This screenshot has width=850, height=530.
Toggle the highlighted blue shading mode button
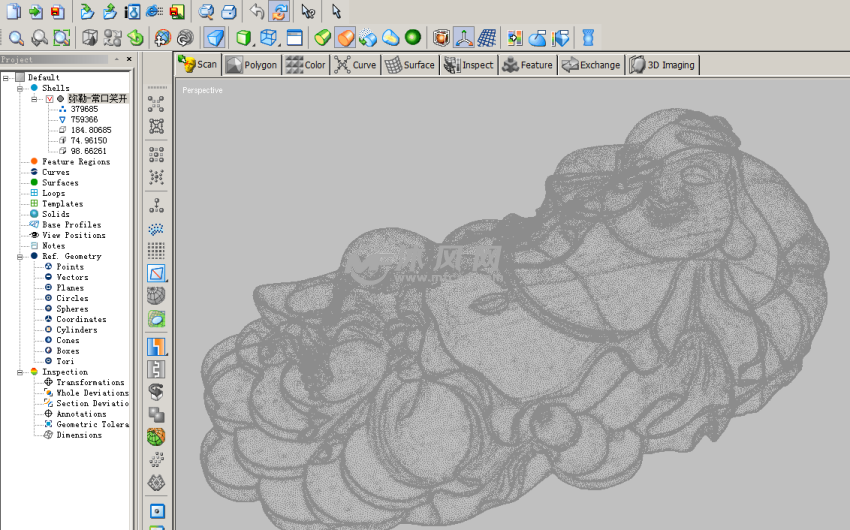214,38
